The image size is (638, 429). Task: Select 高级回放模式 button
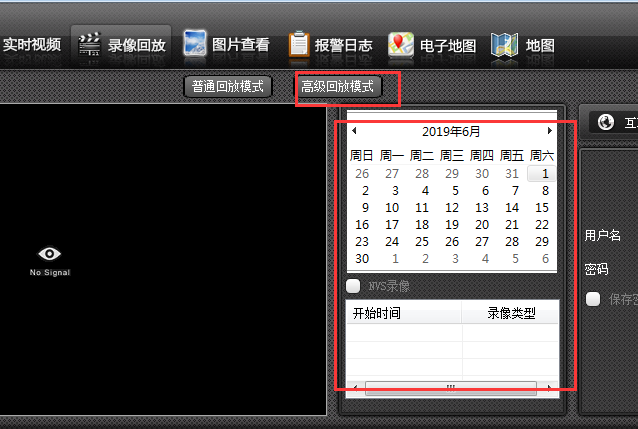337,86
